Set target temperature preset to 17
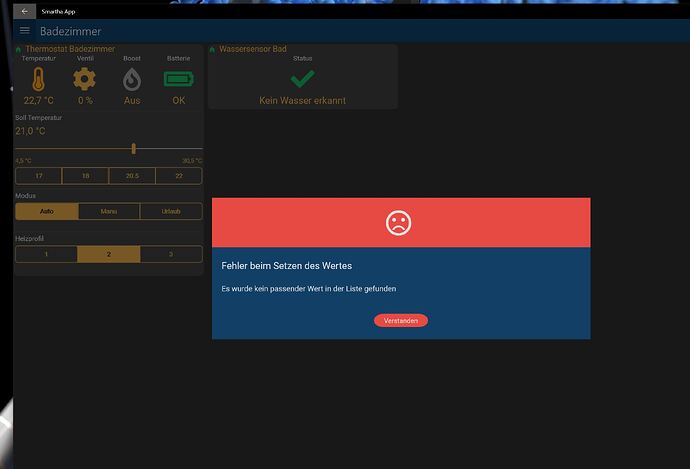This screenshot has height=469, width=690. pos(38,176)
